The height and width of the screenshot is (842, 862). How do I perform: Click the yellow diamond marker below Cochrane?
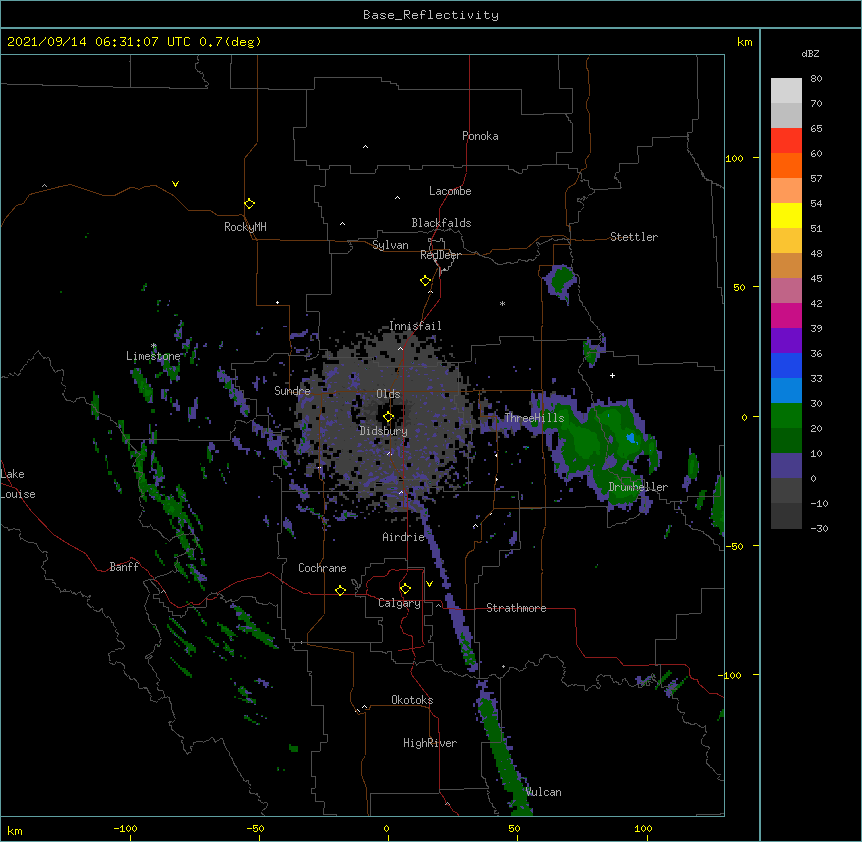pyautogui.click(x=340, y=590)
